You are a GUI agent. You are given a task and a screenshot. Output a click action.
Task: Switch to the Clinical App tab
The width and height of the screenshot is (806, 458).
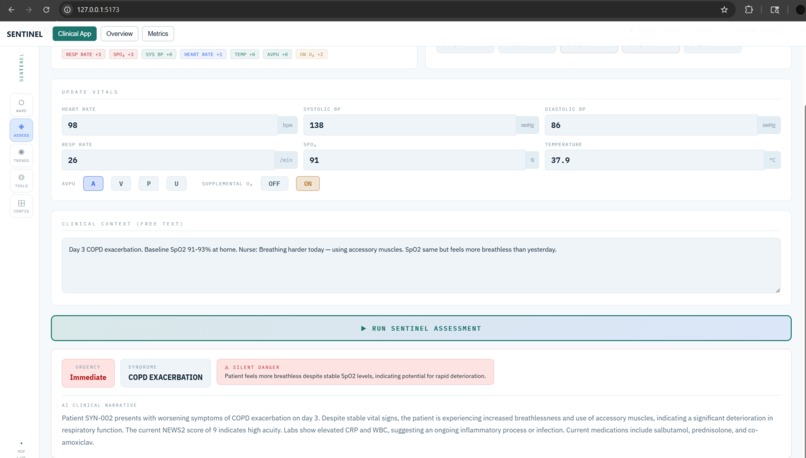(x=75, y=33)
